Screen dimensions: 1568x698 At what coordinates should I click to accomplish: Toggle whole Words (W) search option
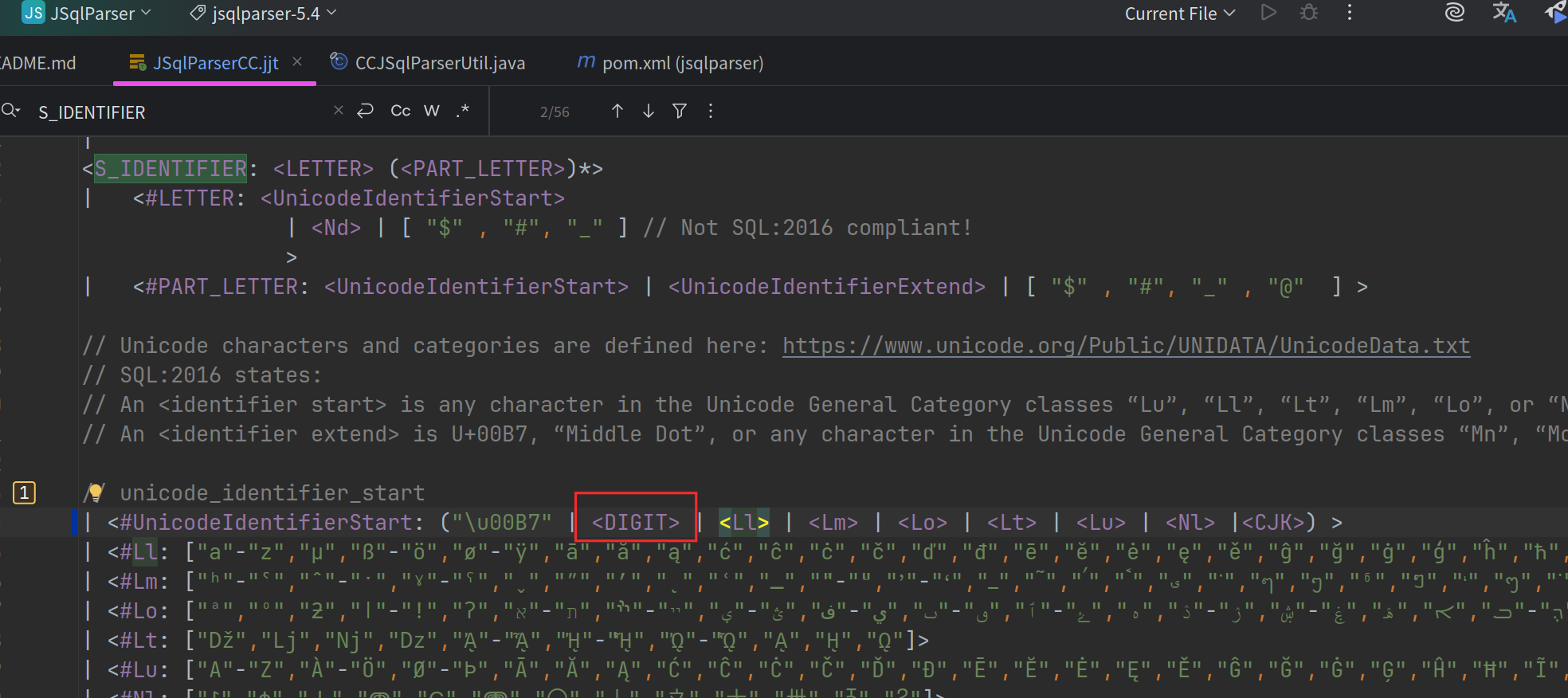(x=431, y=111)
